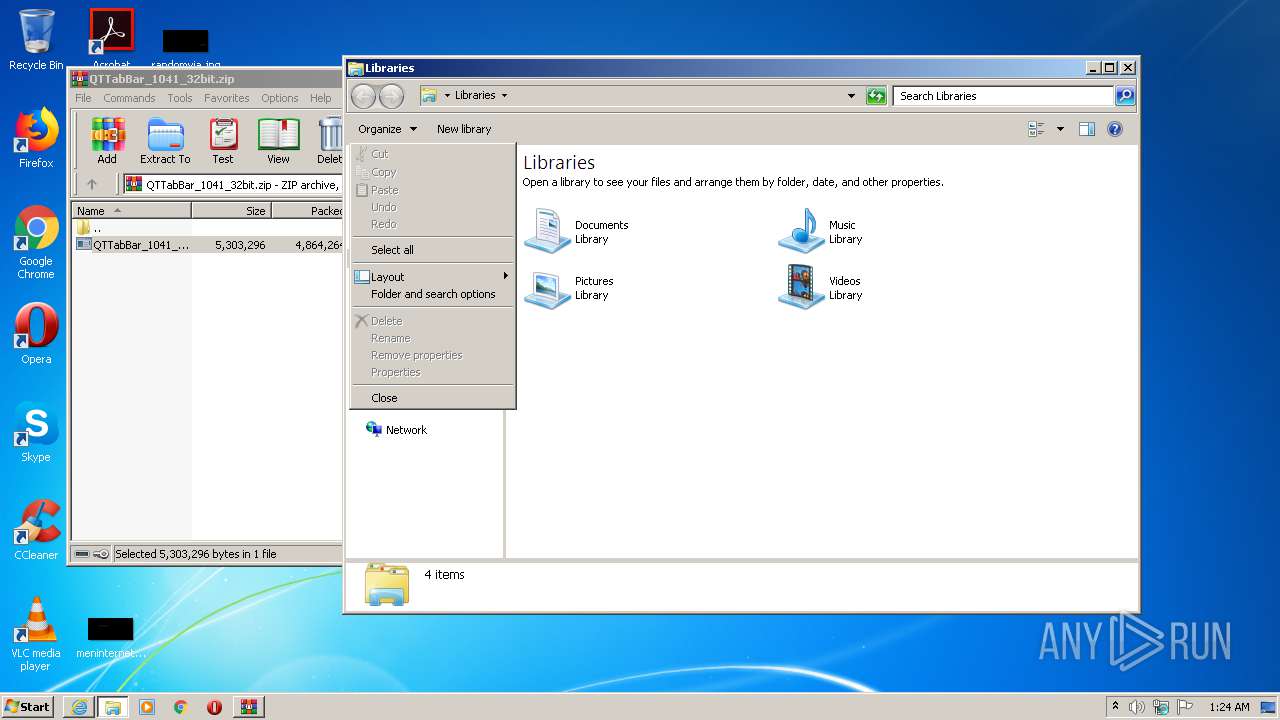
Task: Toggle the preview pane icon
Action: pyautogui.click(x=1087, y=129)
